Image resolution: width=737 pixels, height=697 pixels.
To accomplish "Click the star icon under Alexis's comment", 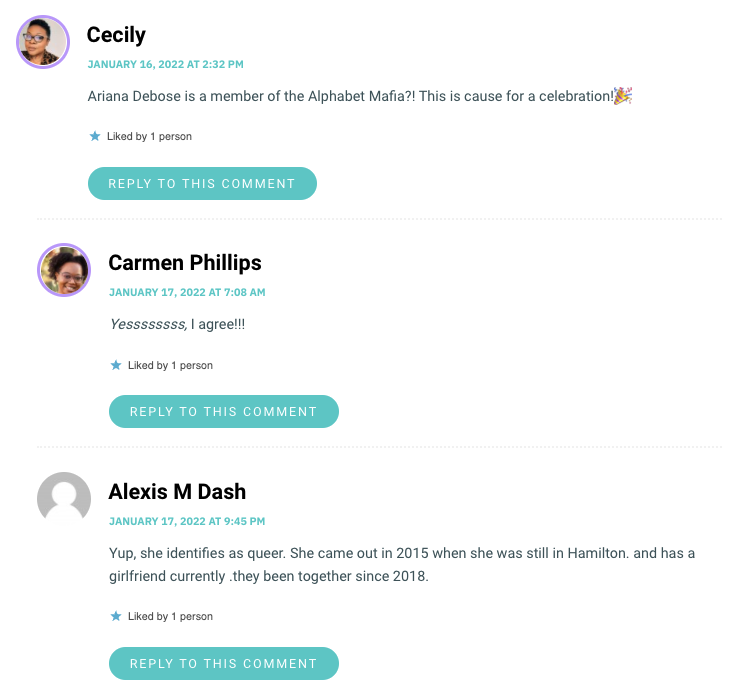I will point(116,616).
